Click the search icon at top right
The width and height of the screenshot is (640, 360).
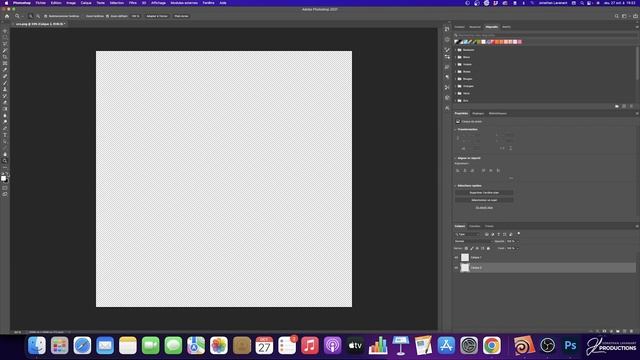click(x=616, y=16)
